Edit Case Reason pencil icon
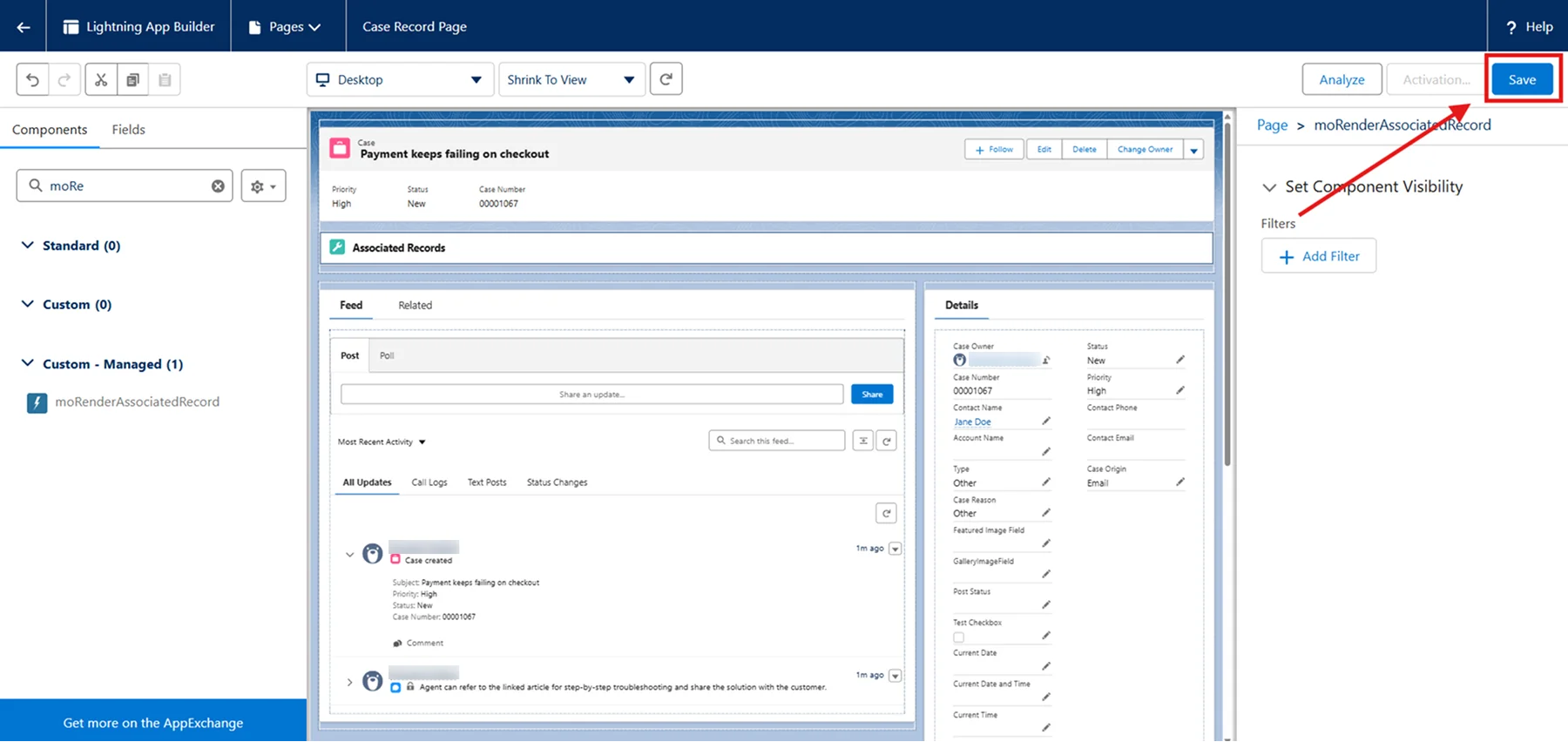 click(1046, 513)
